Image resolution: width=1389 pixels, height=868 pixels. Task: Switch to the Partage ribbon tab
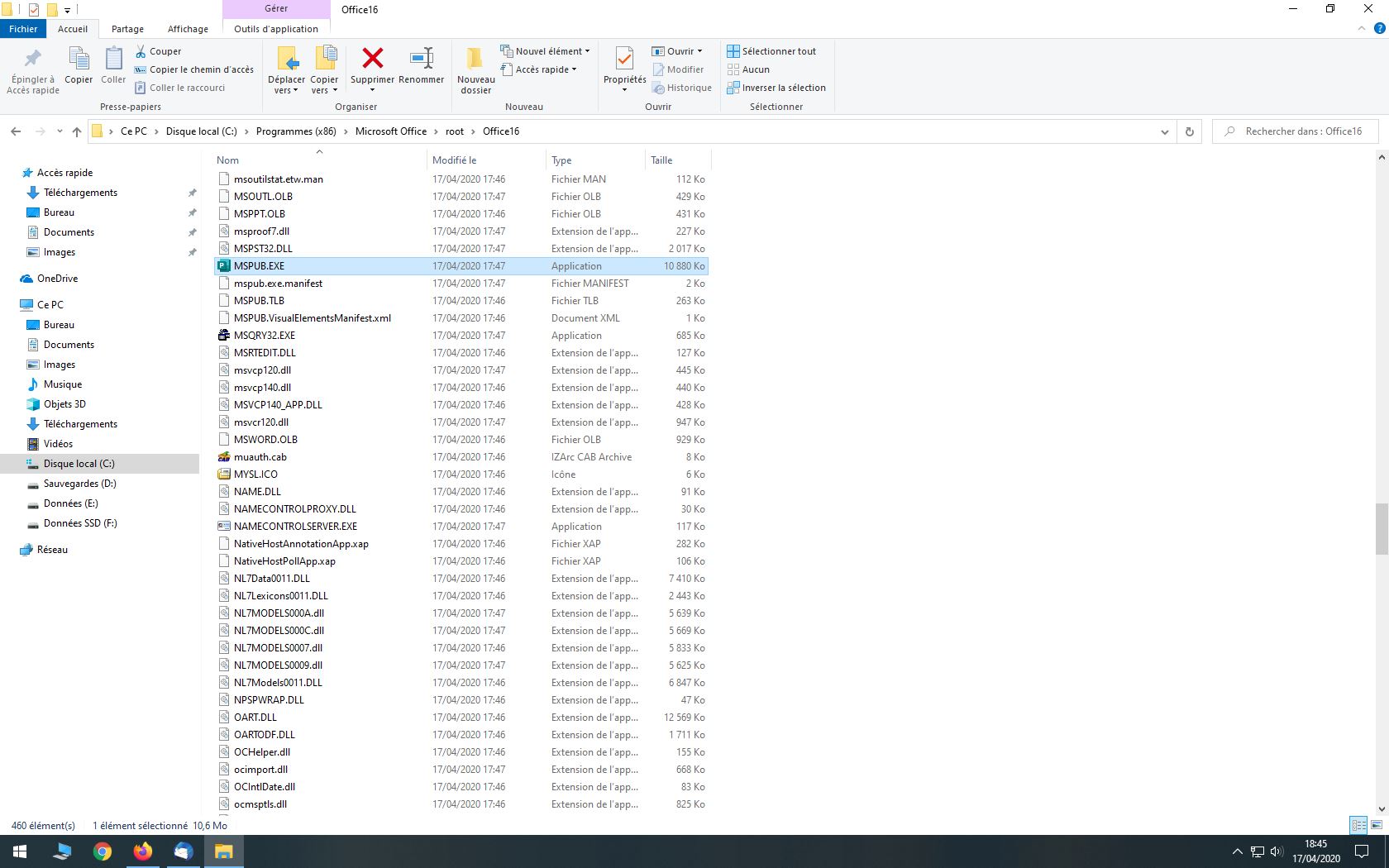(127, 29)
